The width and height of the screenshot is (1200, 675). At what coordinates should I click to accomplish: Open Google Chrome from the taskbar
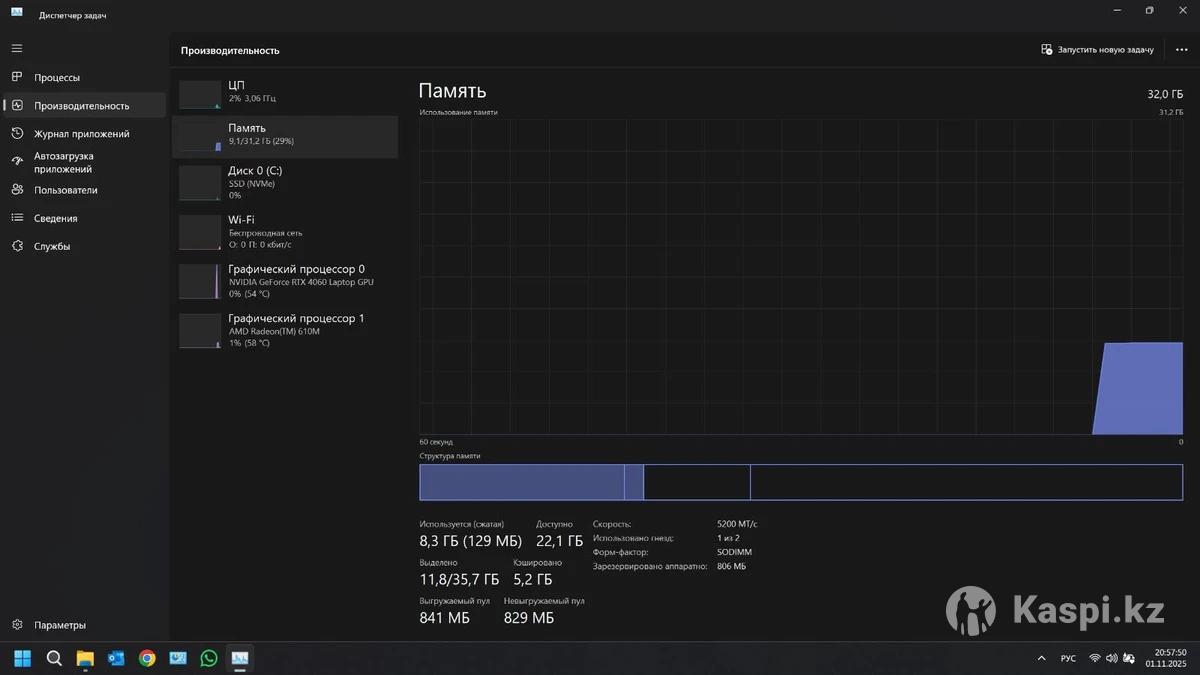click(147, 658)
